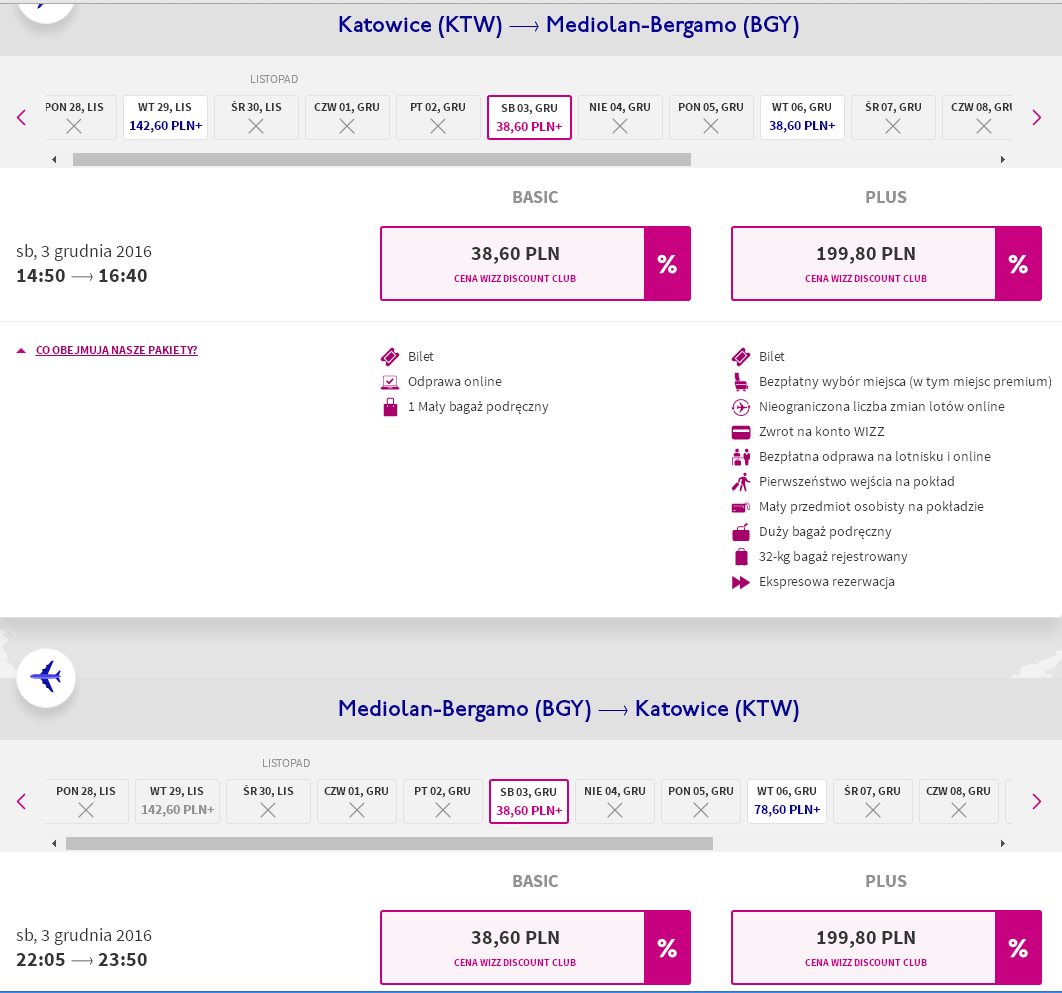
Task: Click the 32-kg checked baggage icon
Action: point(741,557)
